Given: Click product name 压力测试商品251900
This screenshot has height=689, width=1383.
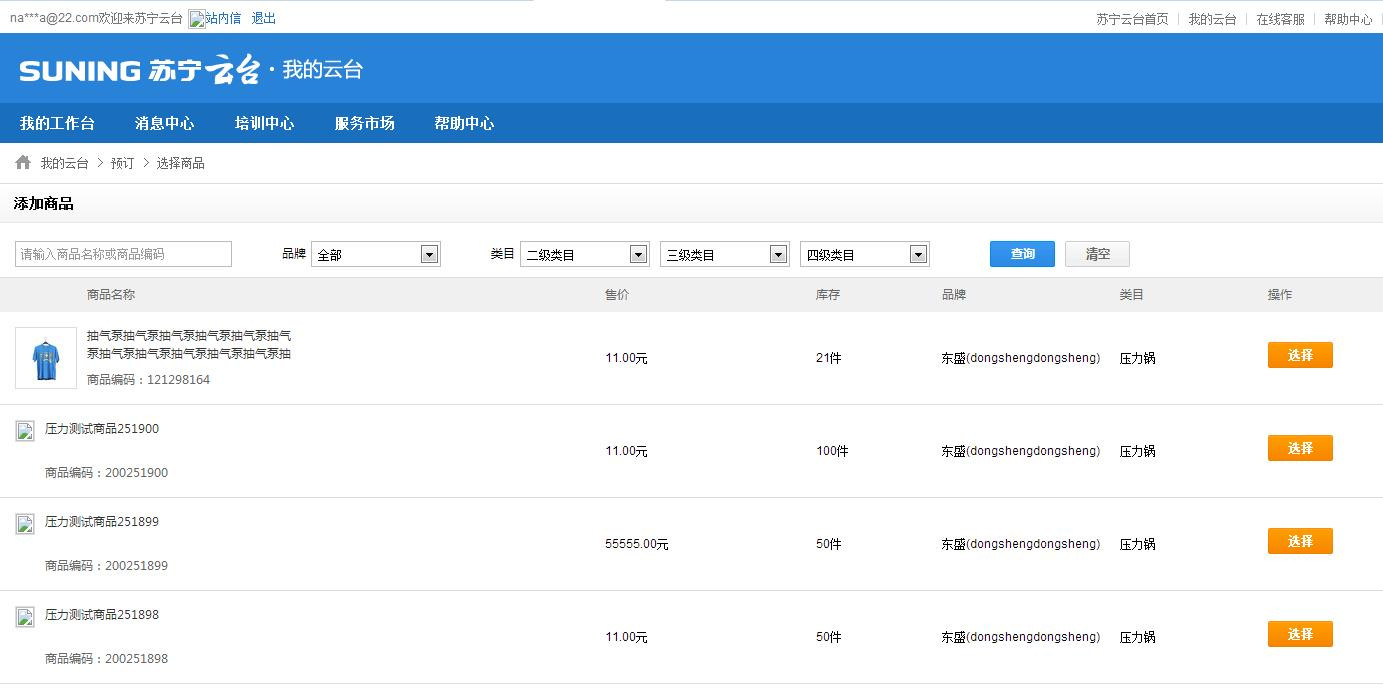Looking at the screenshot, I should click(102, 429).
